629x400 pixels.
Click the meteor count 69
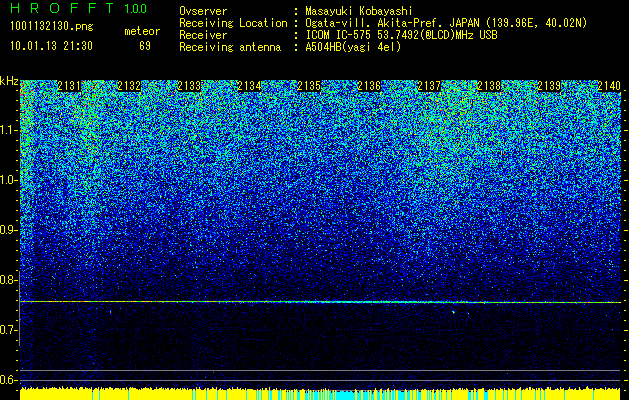[x=145, y=46]
